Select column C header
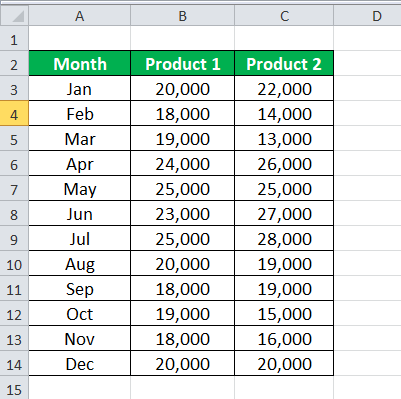401x399 pixels. [x=284, y=15]
